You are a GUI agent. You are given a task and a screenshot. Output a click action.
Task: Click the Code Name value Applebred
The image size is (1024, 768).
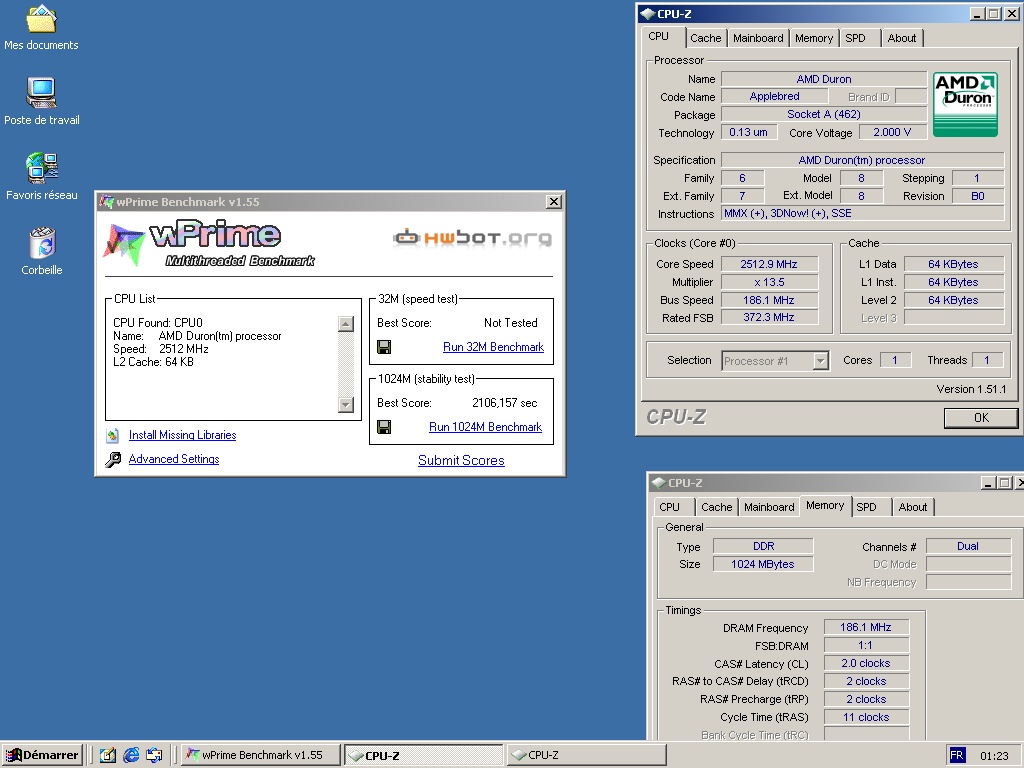pos(775,96)
